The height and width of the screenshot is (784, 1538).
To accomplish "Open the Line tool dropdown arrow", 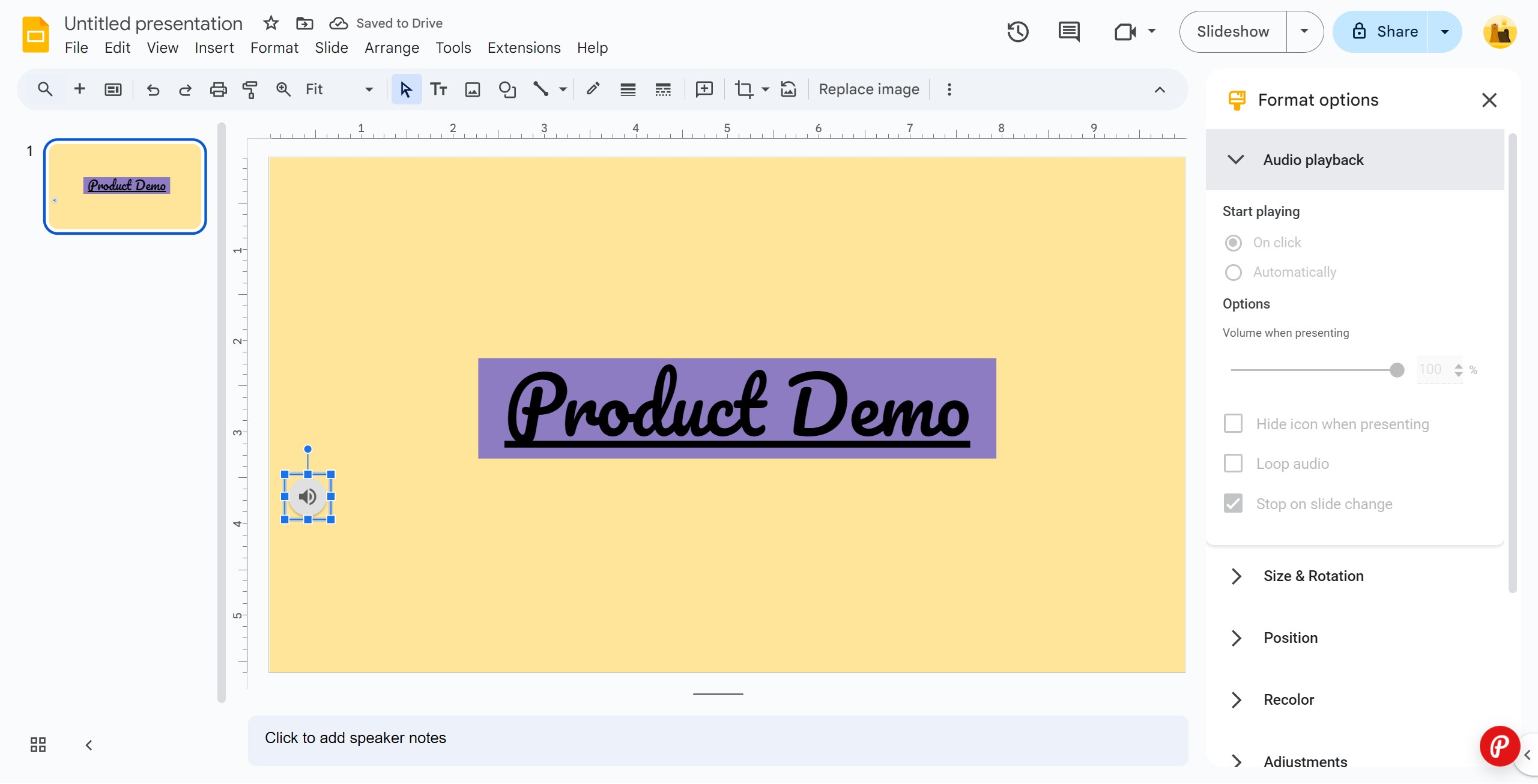I will tap(563, 89).
